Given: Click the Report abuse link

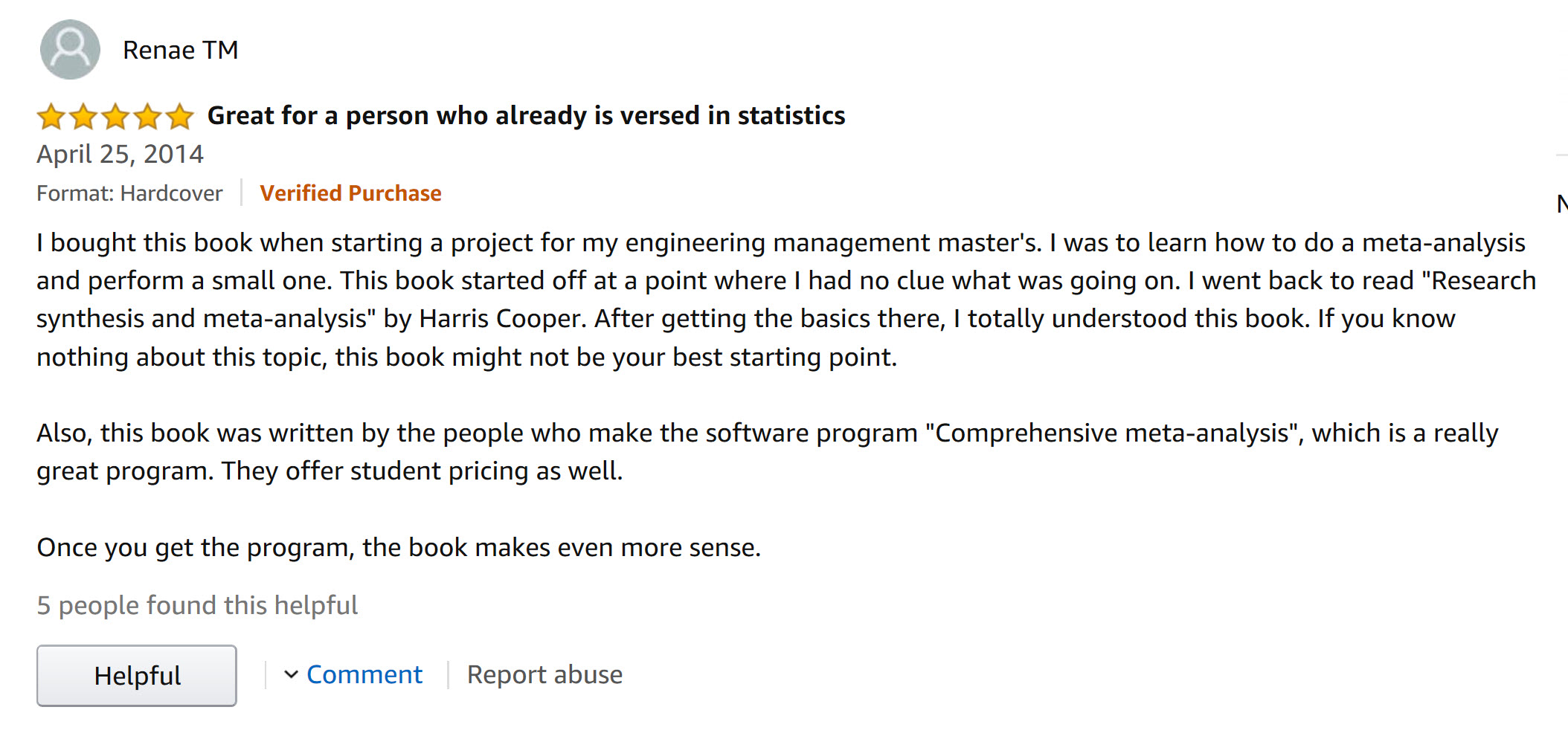Looking at the screenshot, I should pos(544,674).
